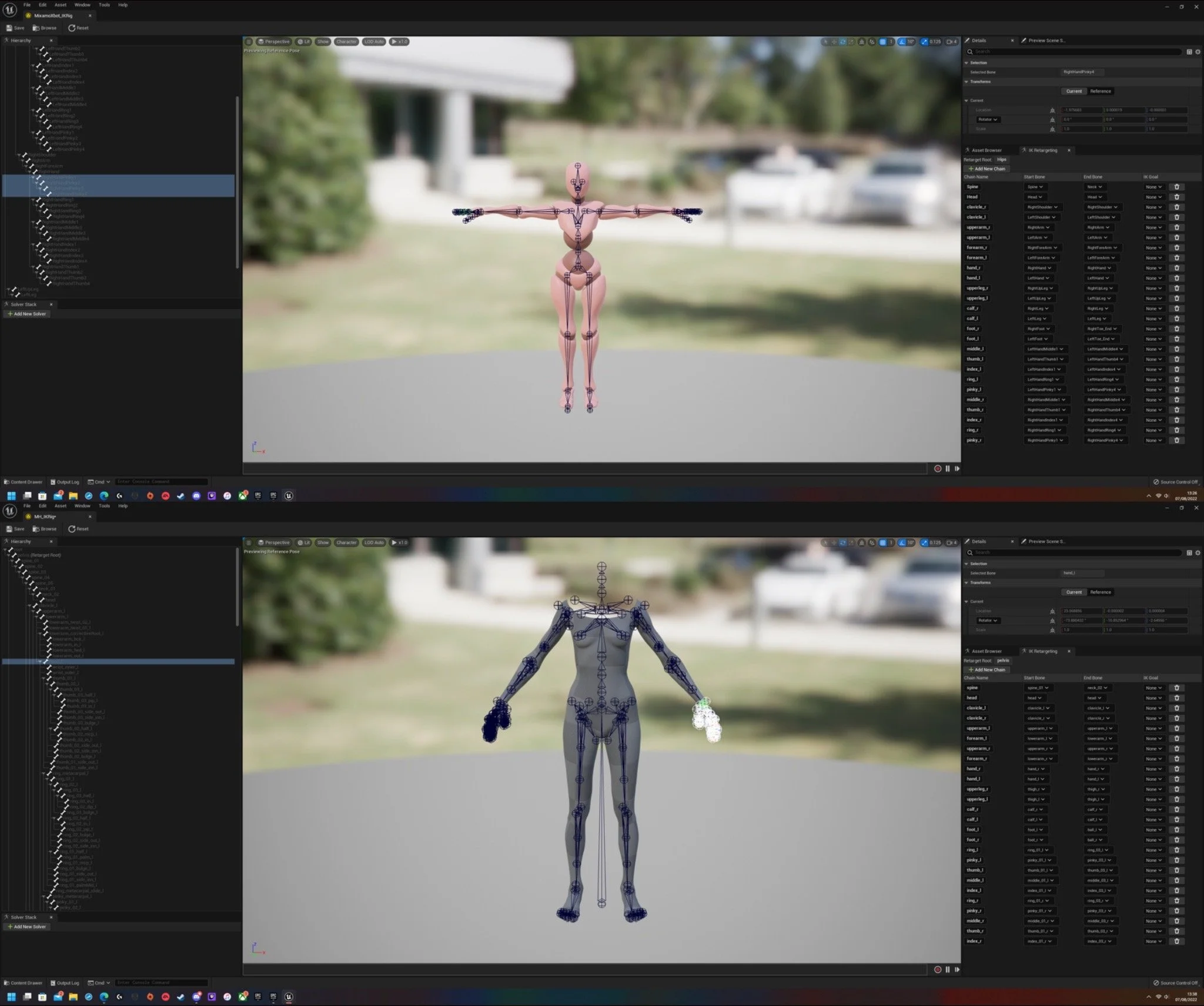Switch to Reference transform in MH_IKRig Details
The image size is (1204, 1006).
pos(1101,592)
